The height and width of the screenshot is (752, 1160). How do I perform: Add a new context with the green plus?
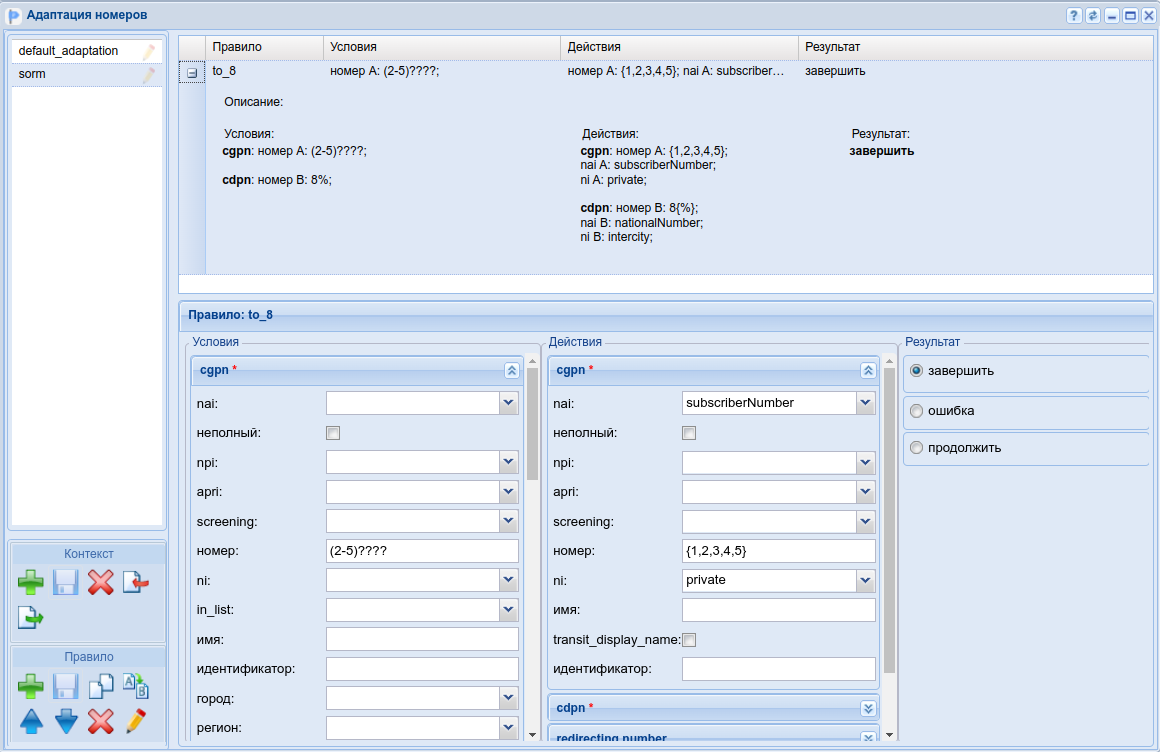[31, 582]
